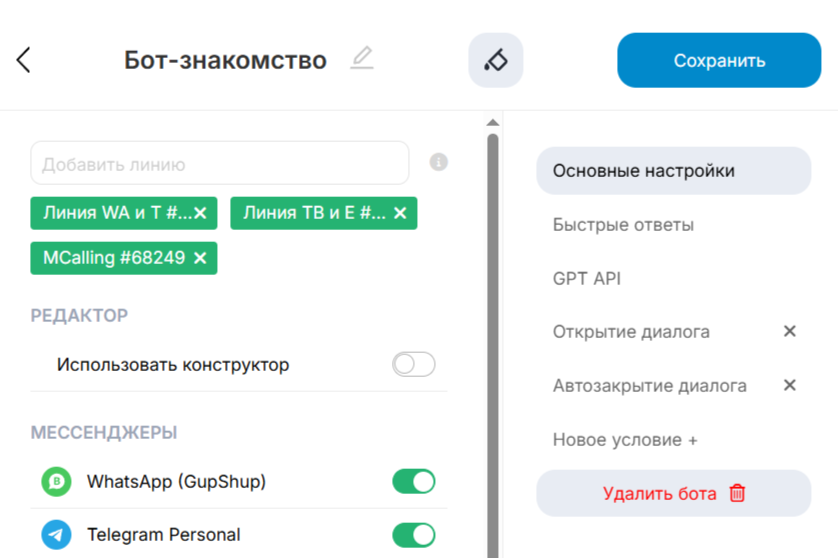
Task: Go to the GPT API section
Action: pyautogui.click(x=587, y=278)
